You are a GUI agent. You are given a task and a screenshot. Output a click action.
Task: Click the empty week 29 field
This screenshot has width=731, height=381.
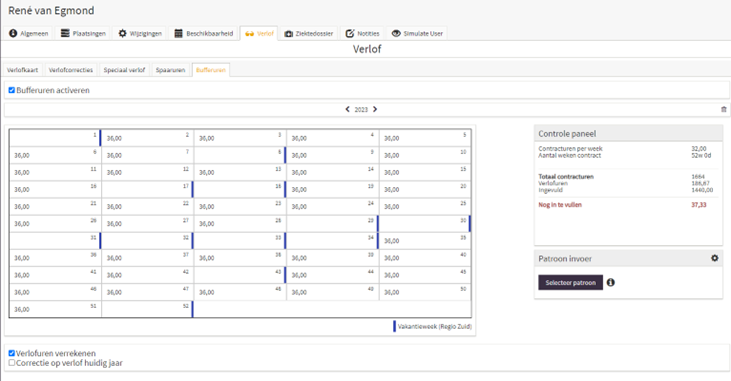332,224
